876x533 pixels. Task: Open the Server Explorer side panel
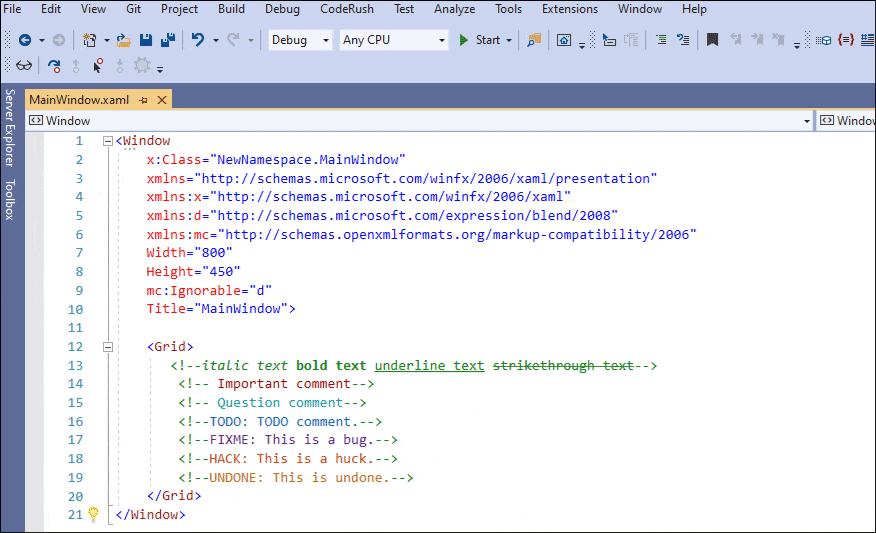[9, 127]
